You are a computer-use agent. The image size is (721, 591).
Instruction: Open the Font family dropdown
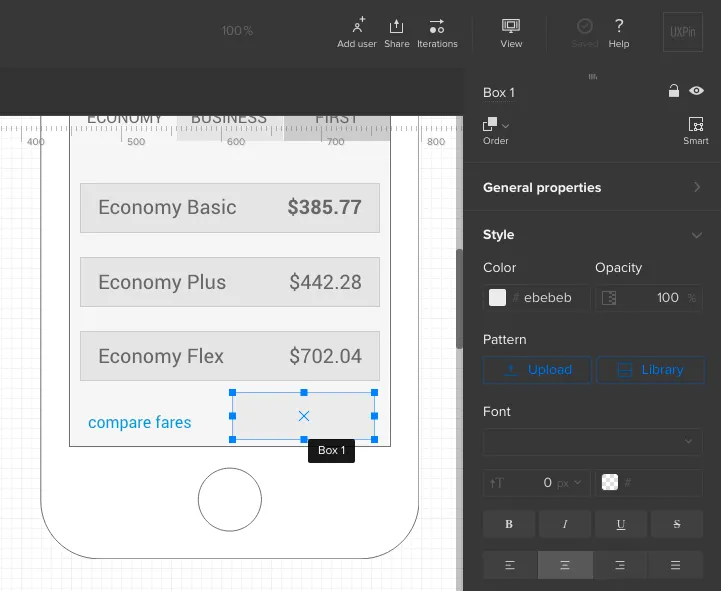(593, 442)
